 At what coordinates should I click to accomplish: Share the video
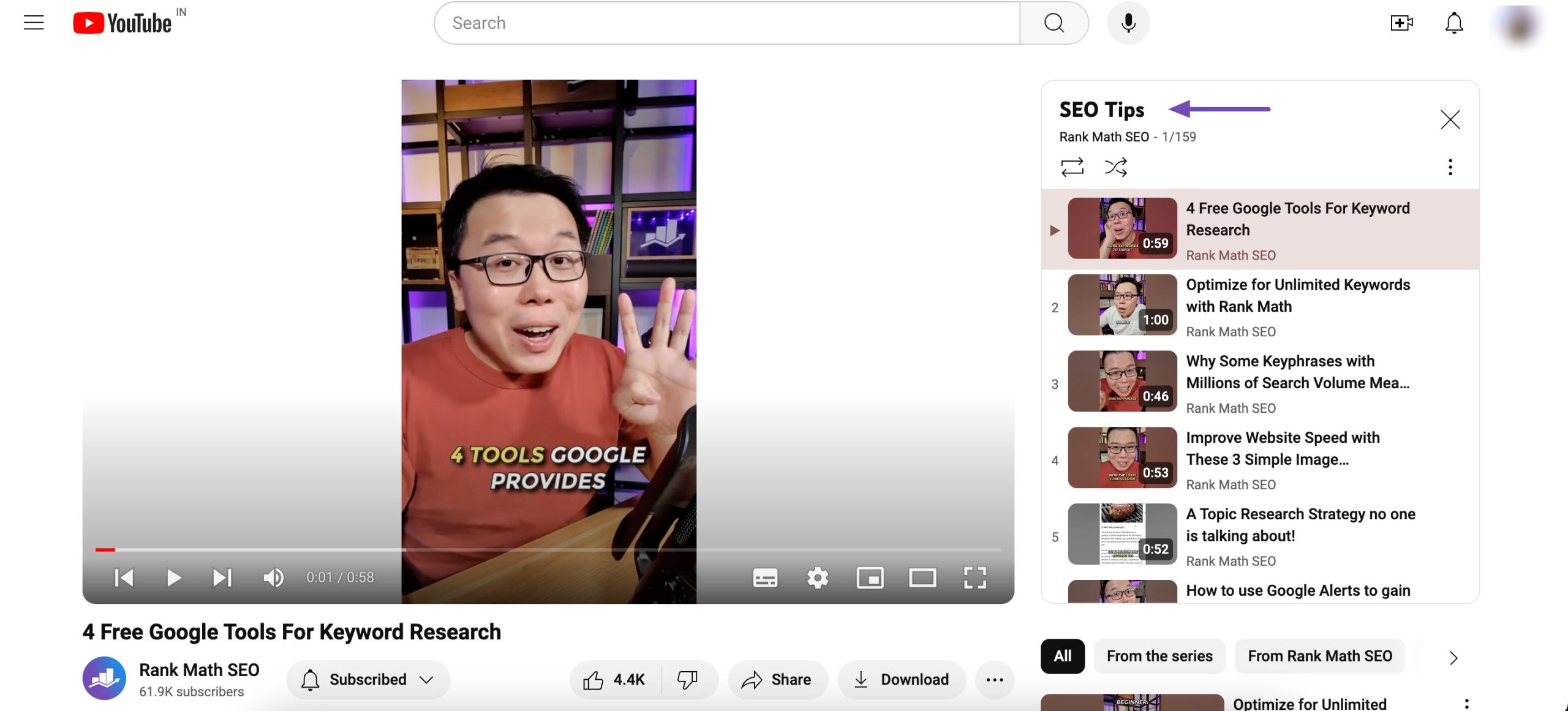click(777, 679)
